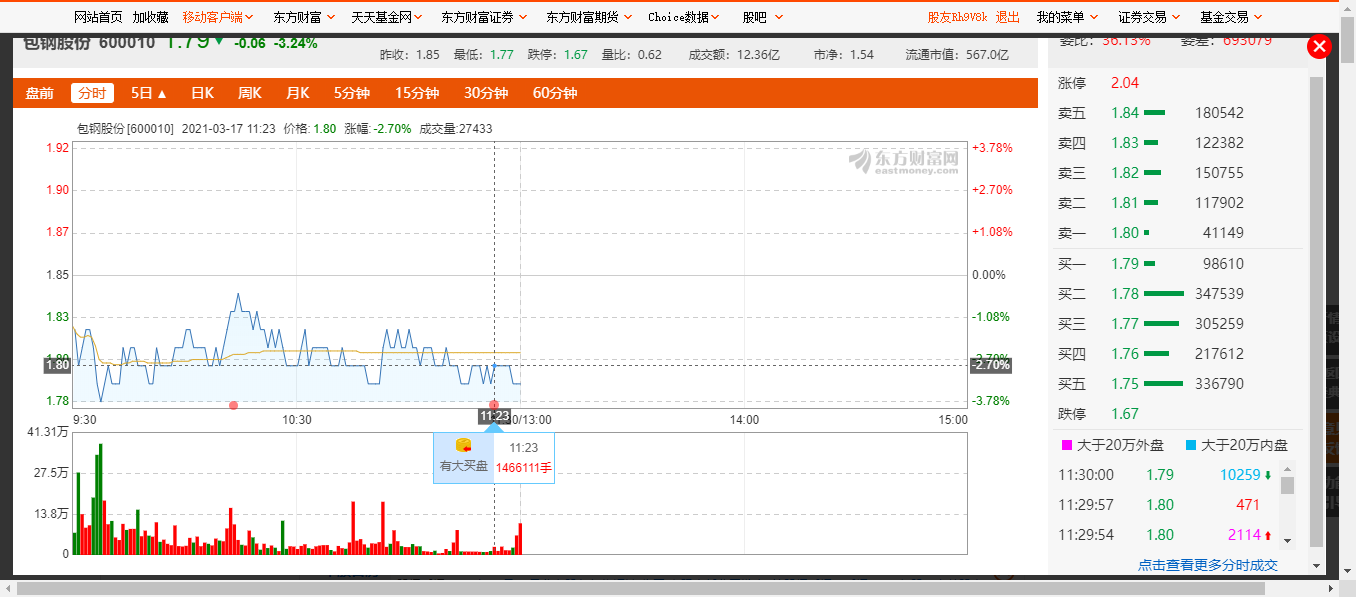Click the 买三 price 1.77

1125,324
